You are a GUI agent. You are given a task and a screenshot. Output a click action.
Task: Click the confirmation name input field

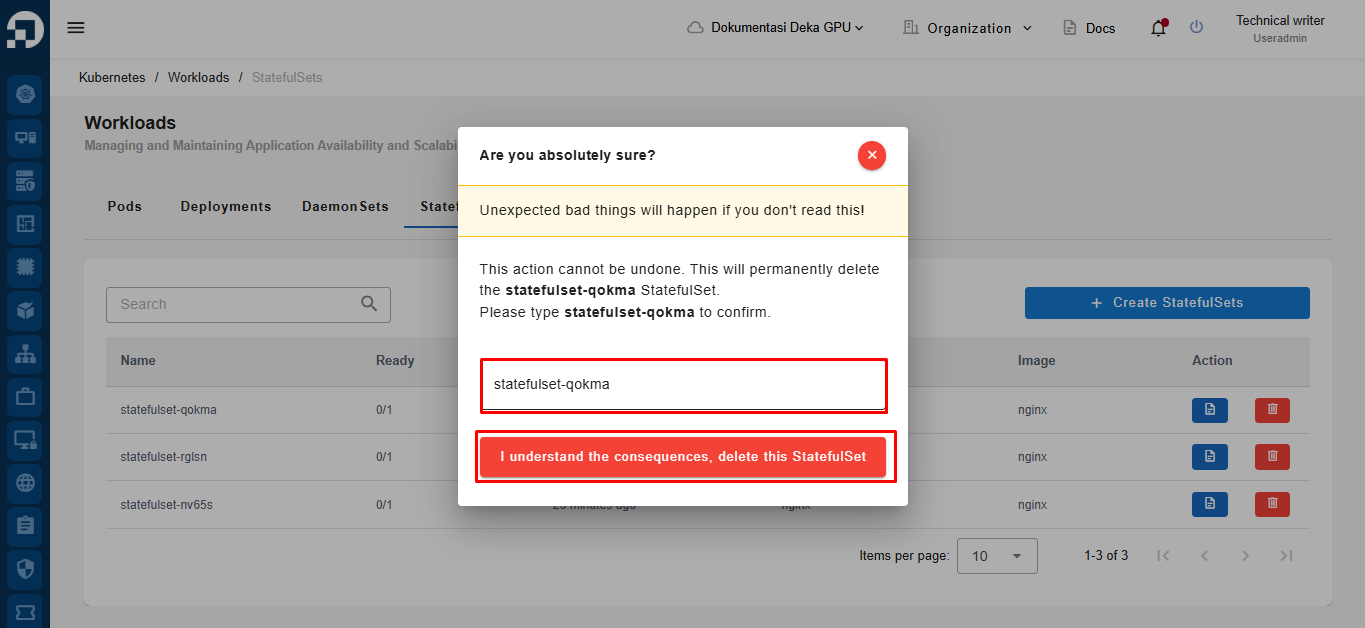pyautogui.click(x=683, y=385)
